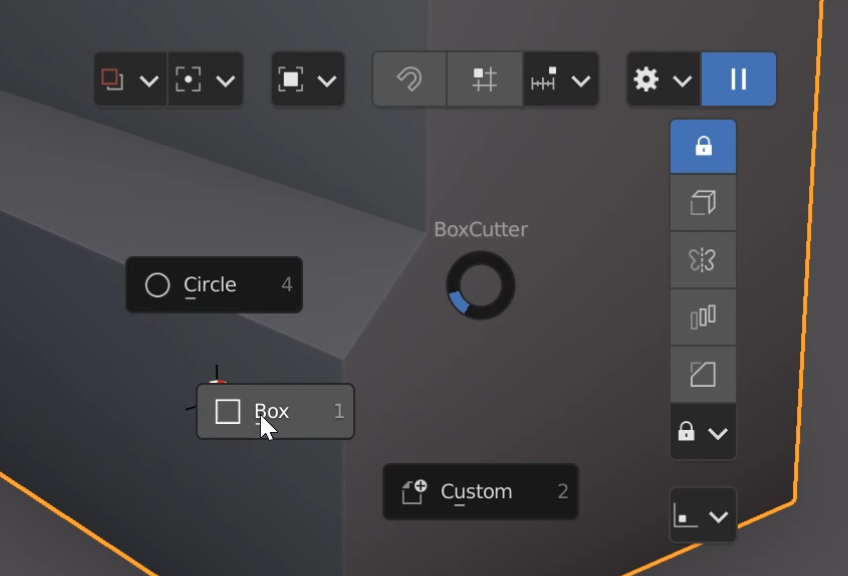848x576 pixels.
Task: Open the dropdown beside the framed square icon
Action: tap(327, 81)
